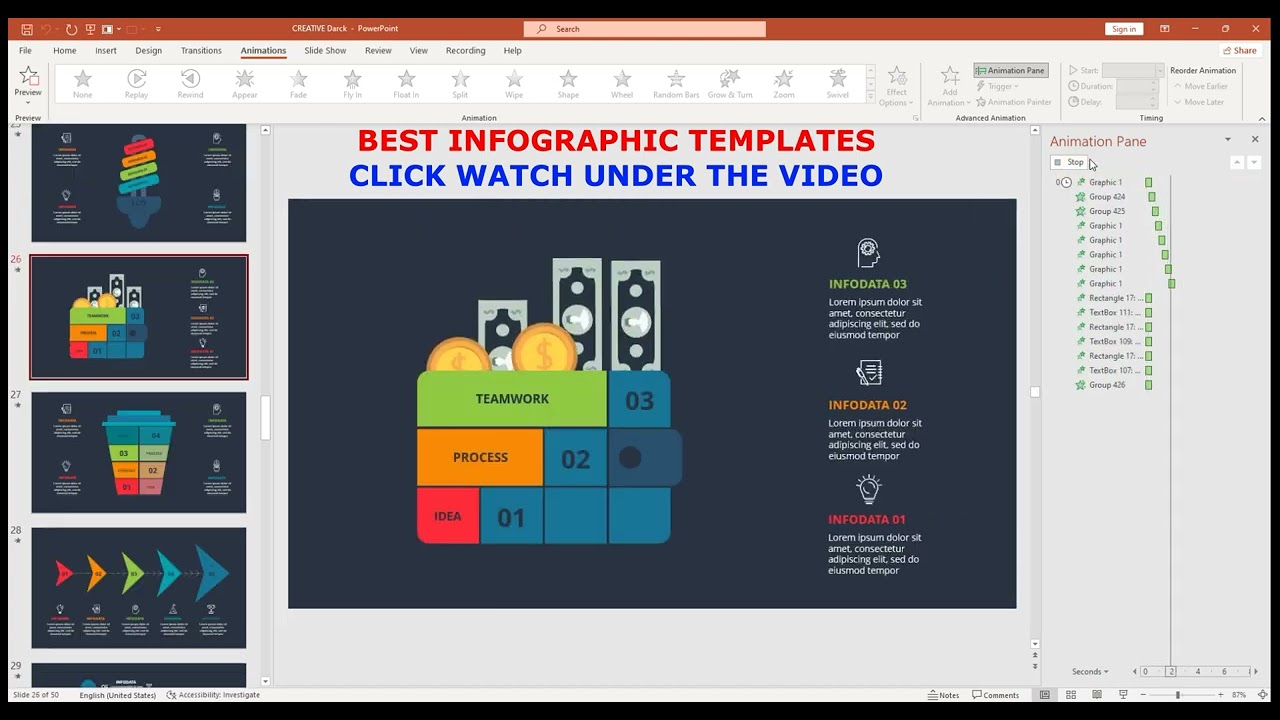Open the Seconds zoom dropdown
The image size is (1280, 720).
pos(1090,672)
